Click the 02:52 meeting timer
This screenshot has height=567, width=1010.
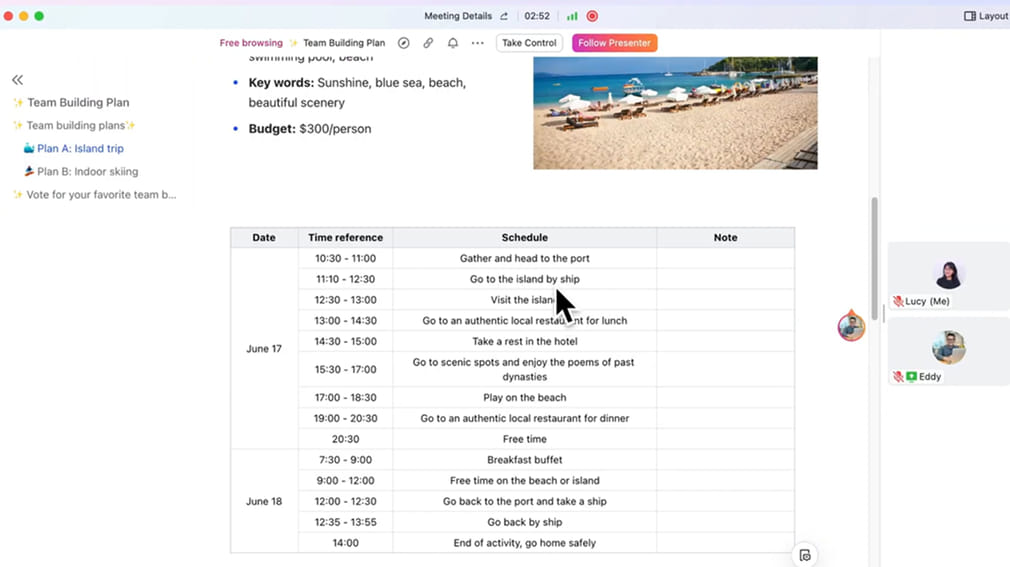(x=537, y=16)
